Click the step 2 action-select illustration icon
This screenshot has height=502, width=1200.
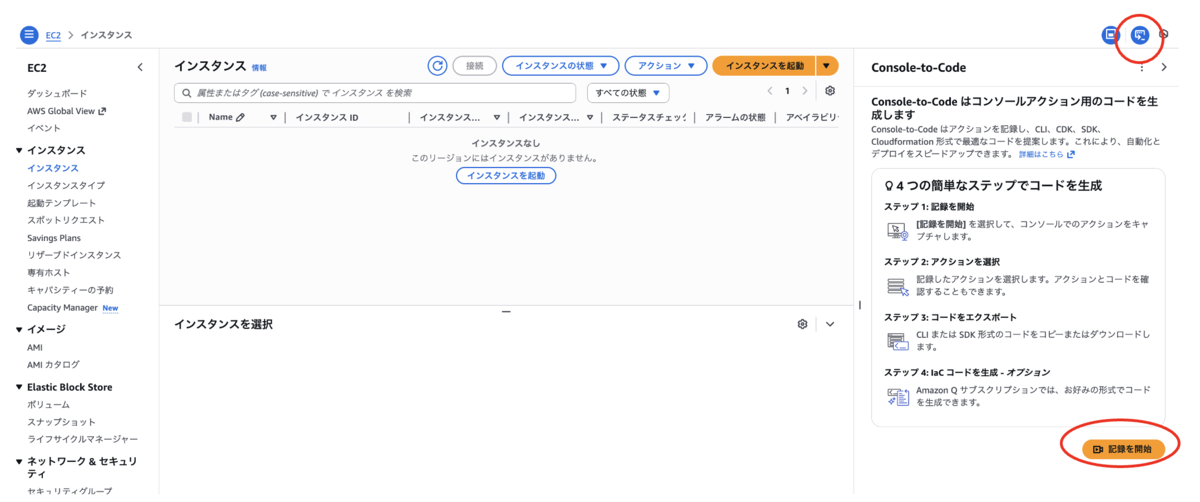[897, 286]
